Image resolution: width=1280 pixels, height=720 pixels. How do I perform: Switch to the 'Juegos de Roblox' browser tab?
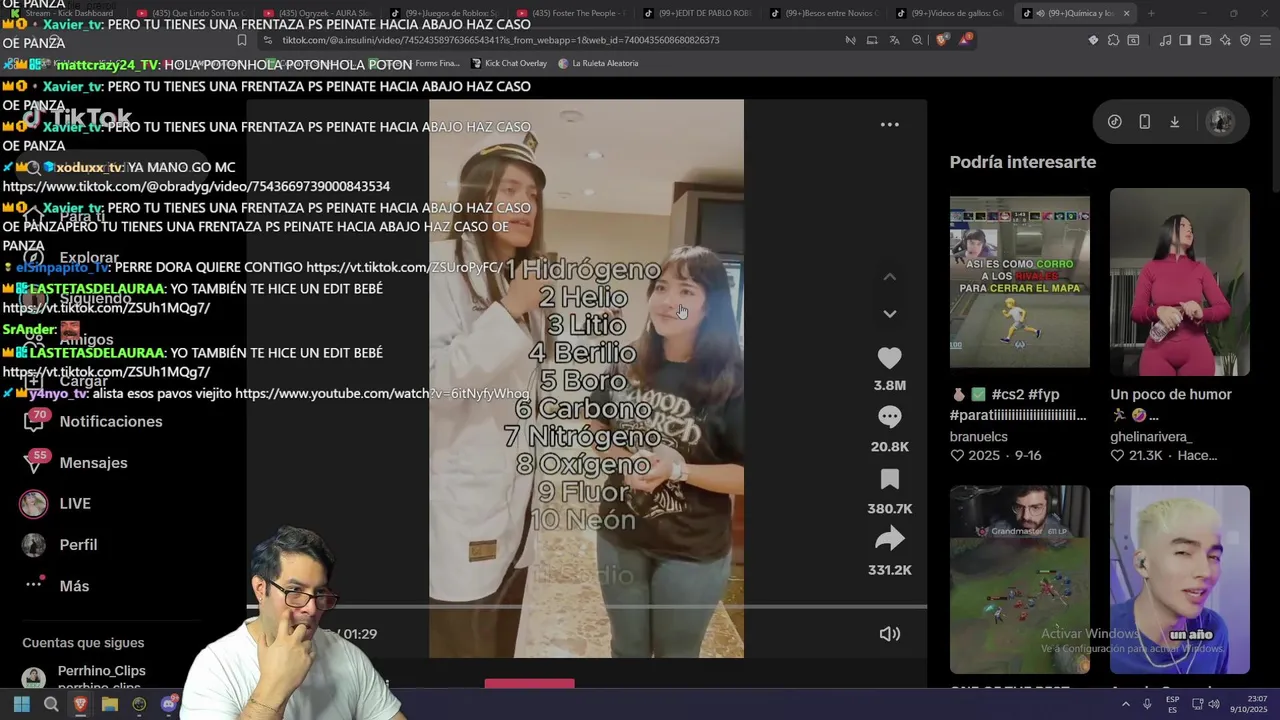443,13
